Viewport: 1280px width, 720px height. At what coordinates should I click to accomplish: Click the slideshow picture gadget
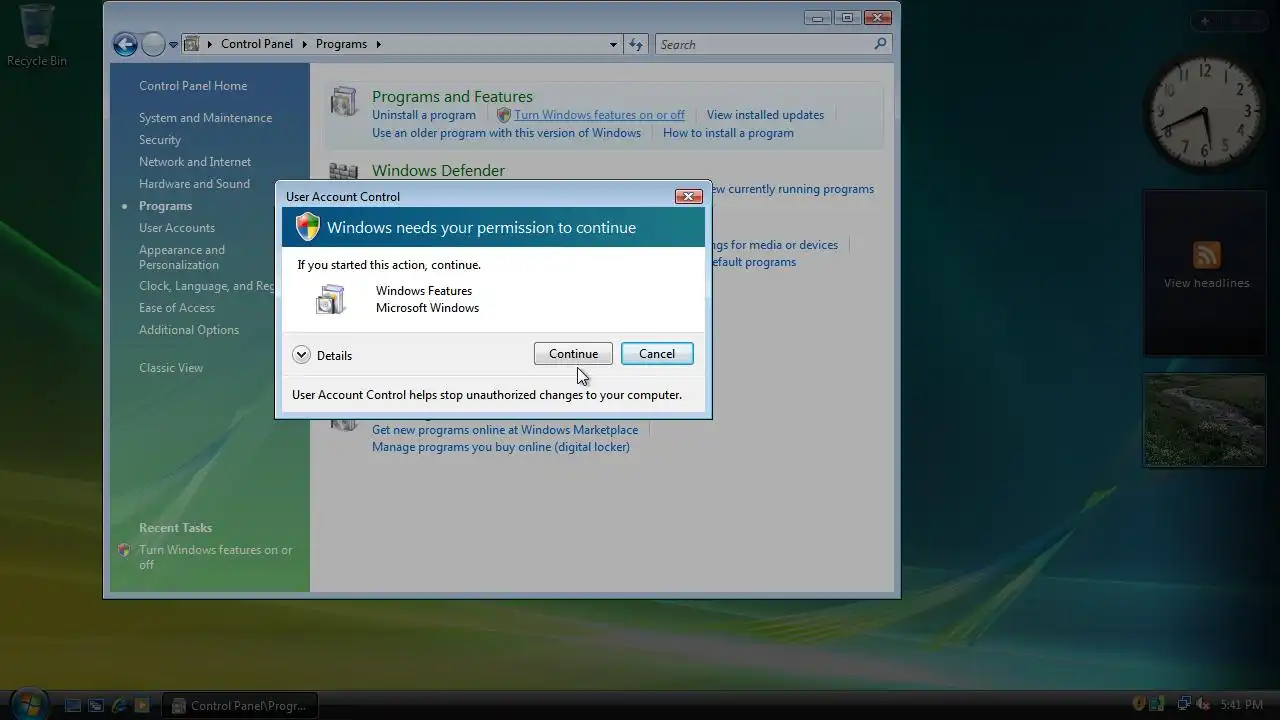[x=1204, y=420]
